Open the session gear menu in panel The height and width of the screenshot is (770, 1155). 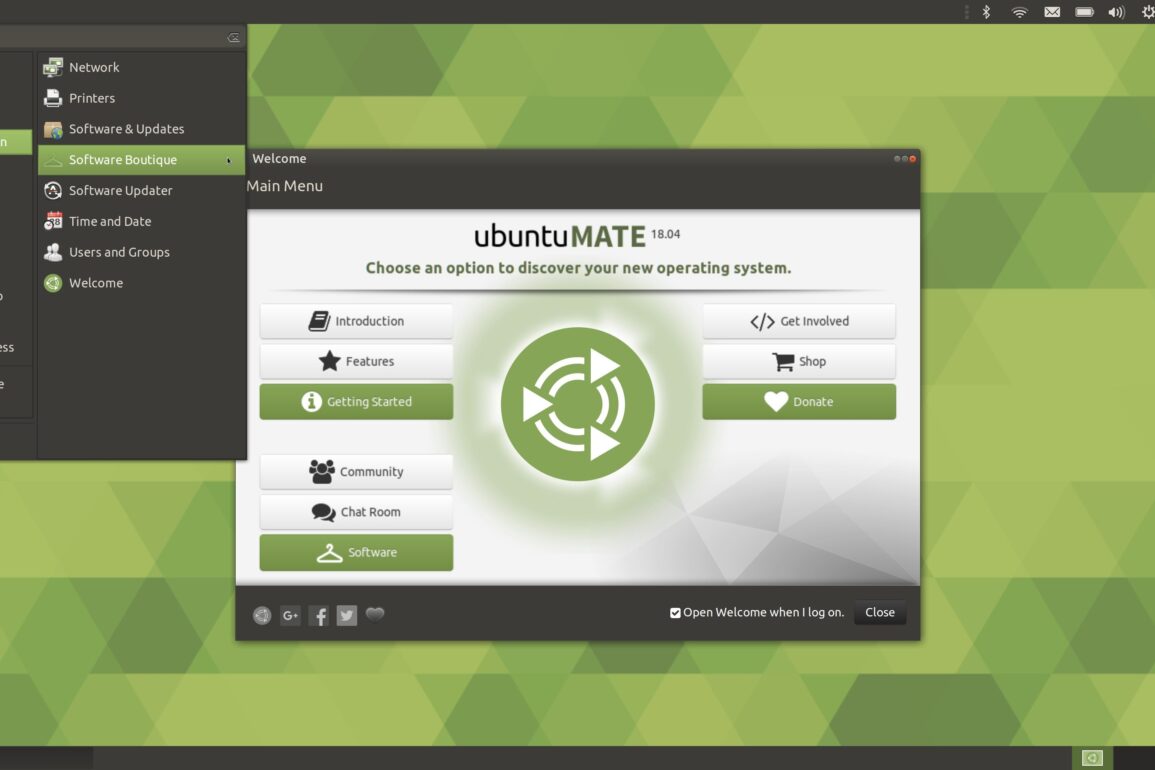(x=1148, y=12)
